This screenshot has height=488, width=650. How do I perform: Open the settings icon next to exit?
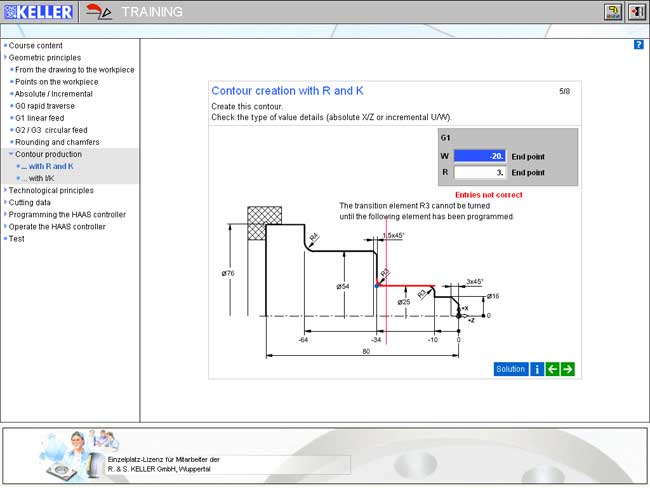tap(613, 12)
